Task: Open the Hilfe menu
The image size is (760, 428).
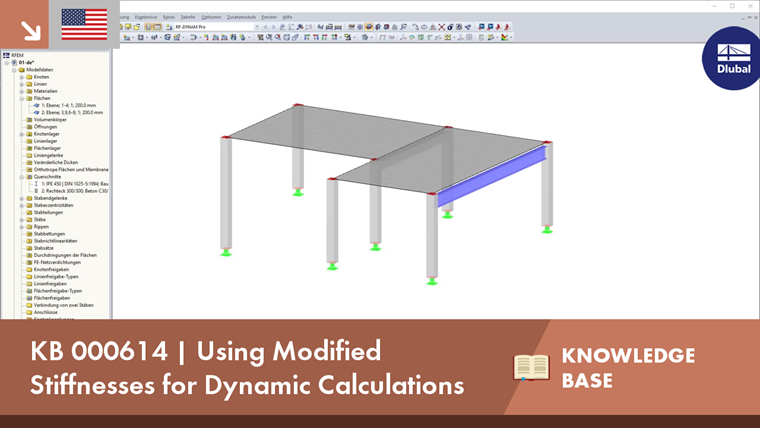Action: [x=287, y=17]
